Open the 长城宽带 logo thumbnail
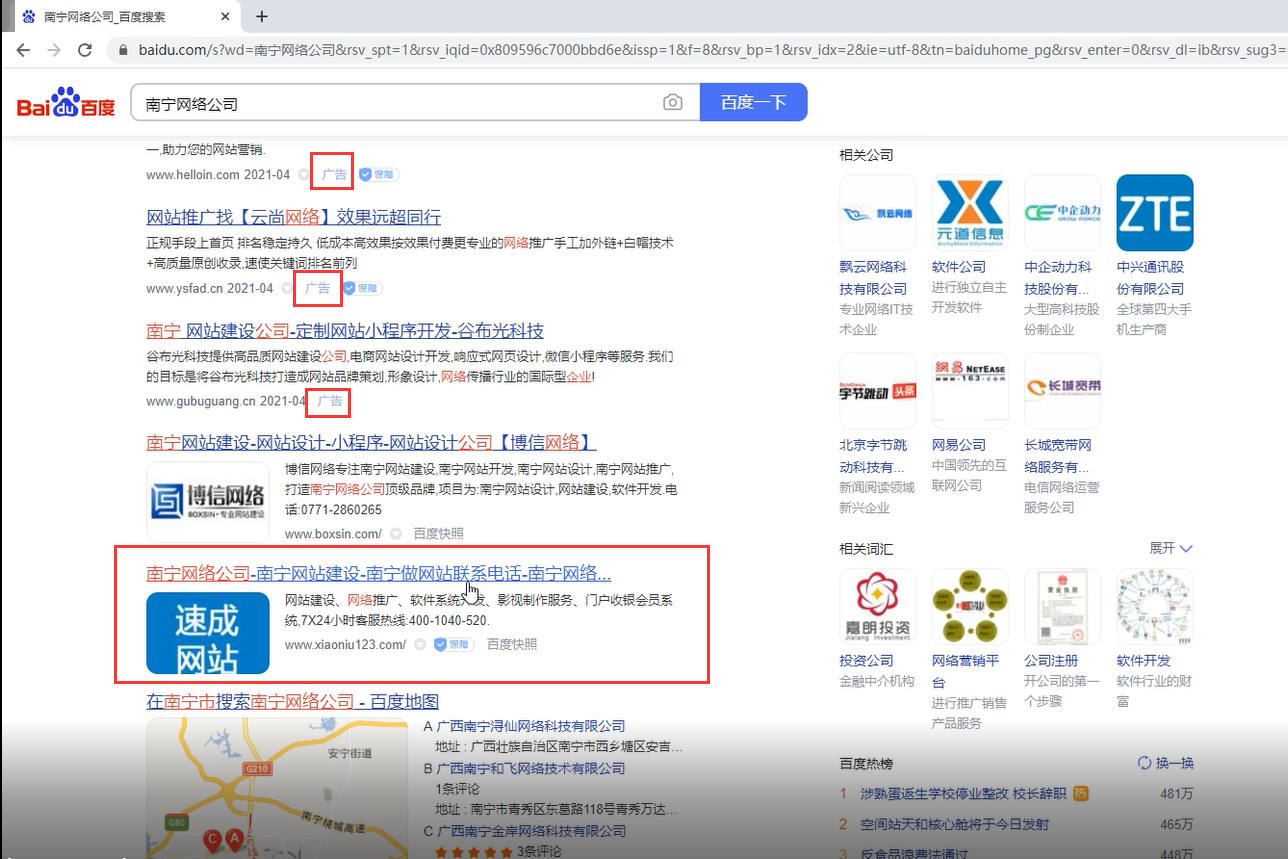This screenshot has width=1288, height=859. coord(1062,391)
